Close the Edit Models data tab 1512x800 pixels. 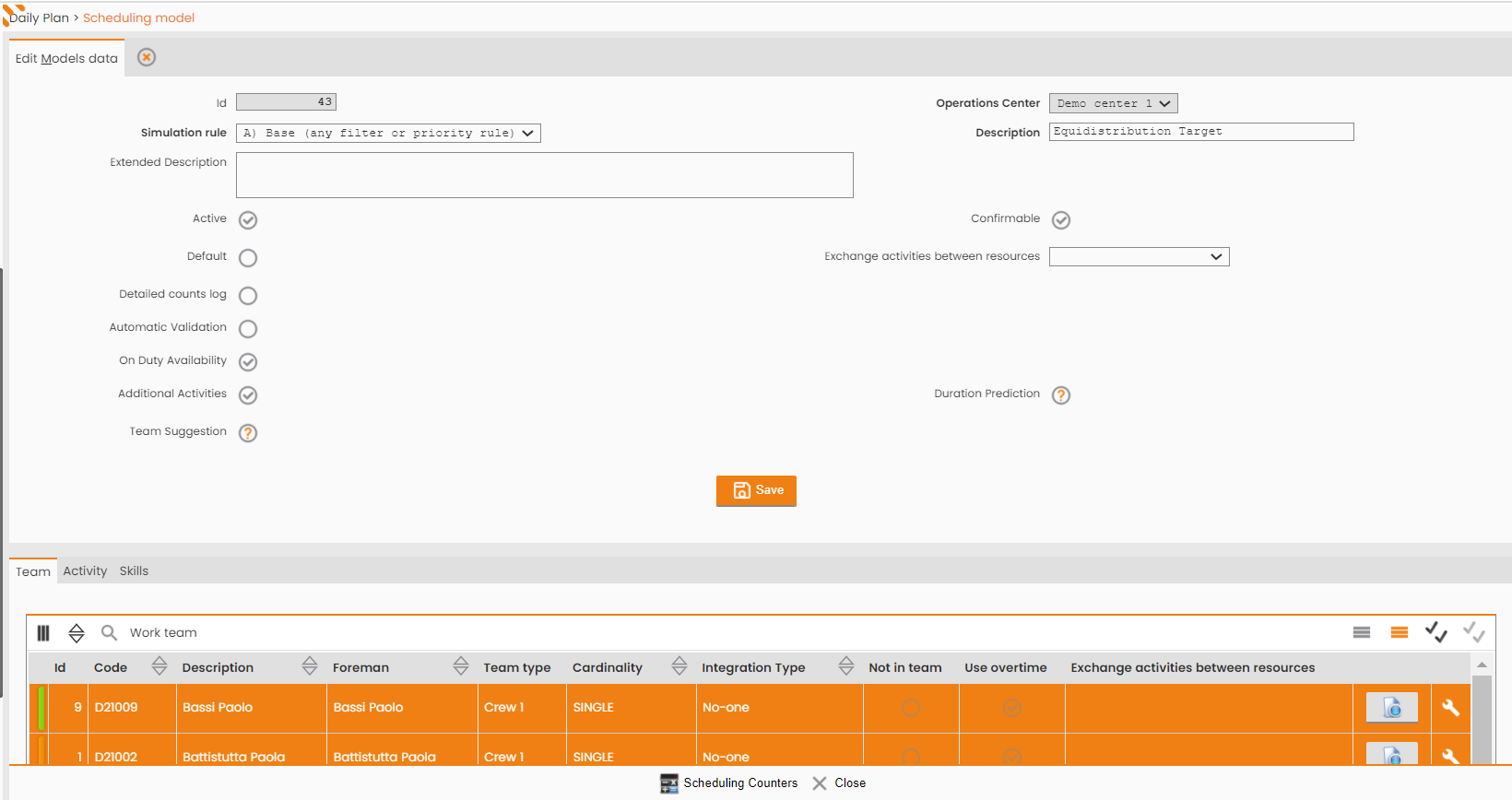[x=147, y=57]
